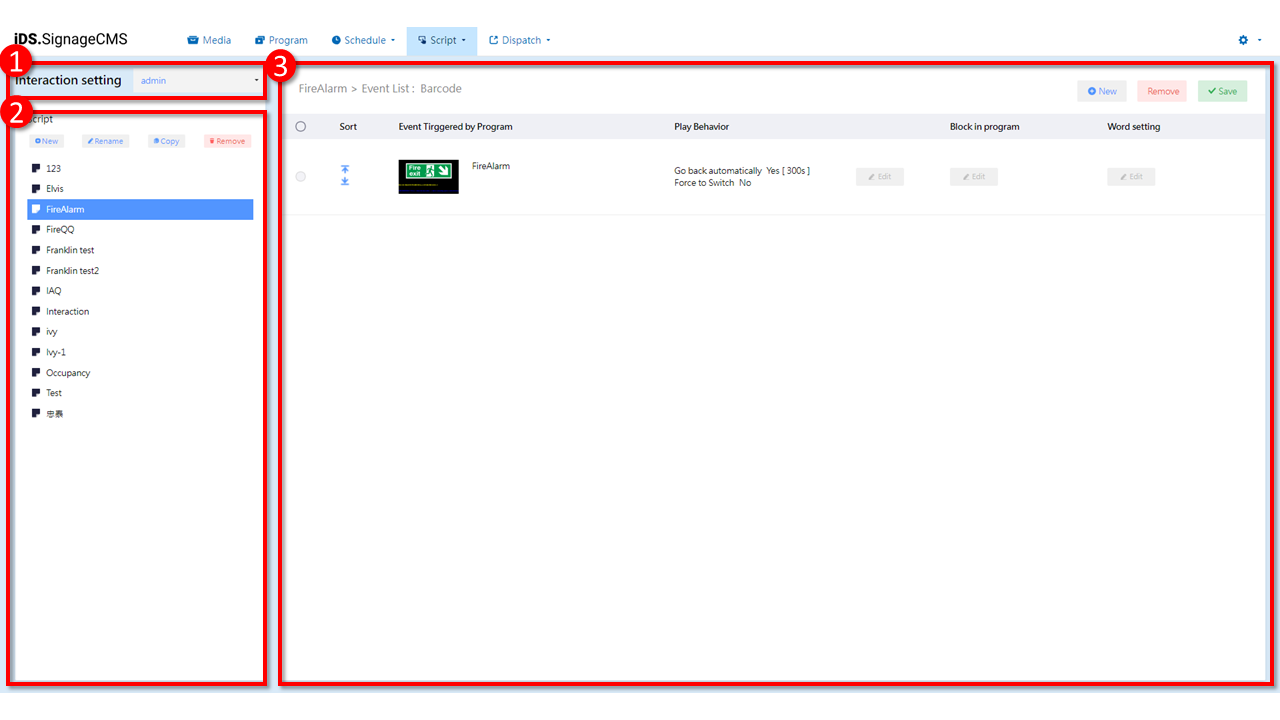The height and width of the screenshot is (720, 1280).
Task: Click the settings gear icon
Action: click(x=1243, y=40)
